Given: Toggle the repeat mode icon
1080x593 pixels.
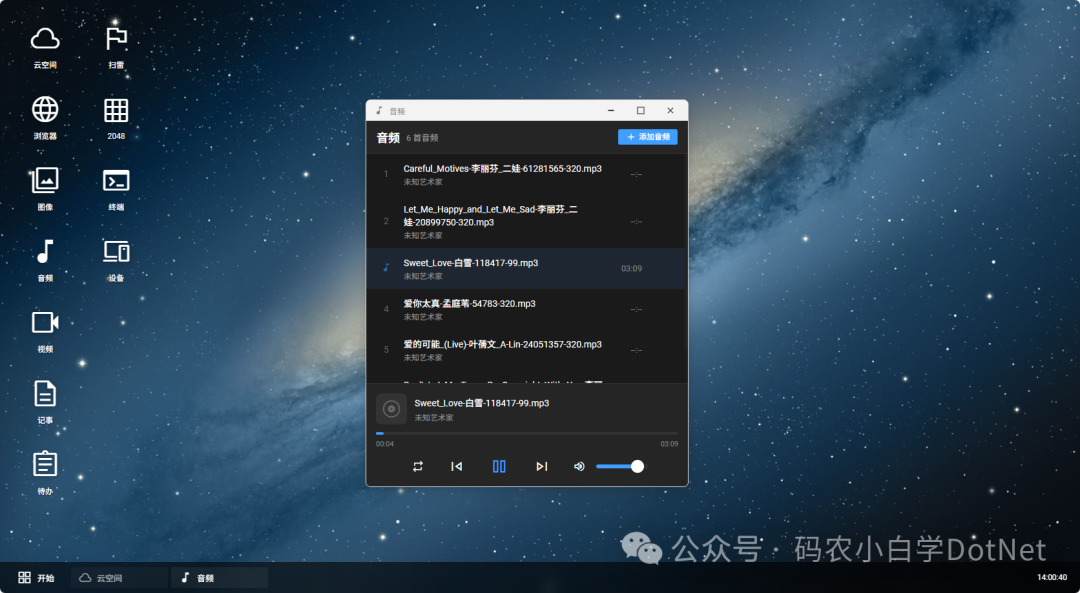Looking at the screenshot, I should [417, 466].
